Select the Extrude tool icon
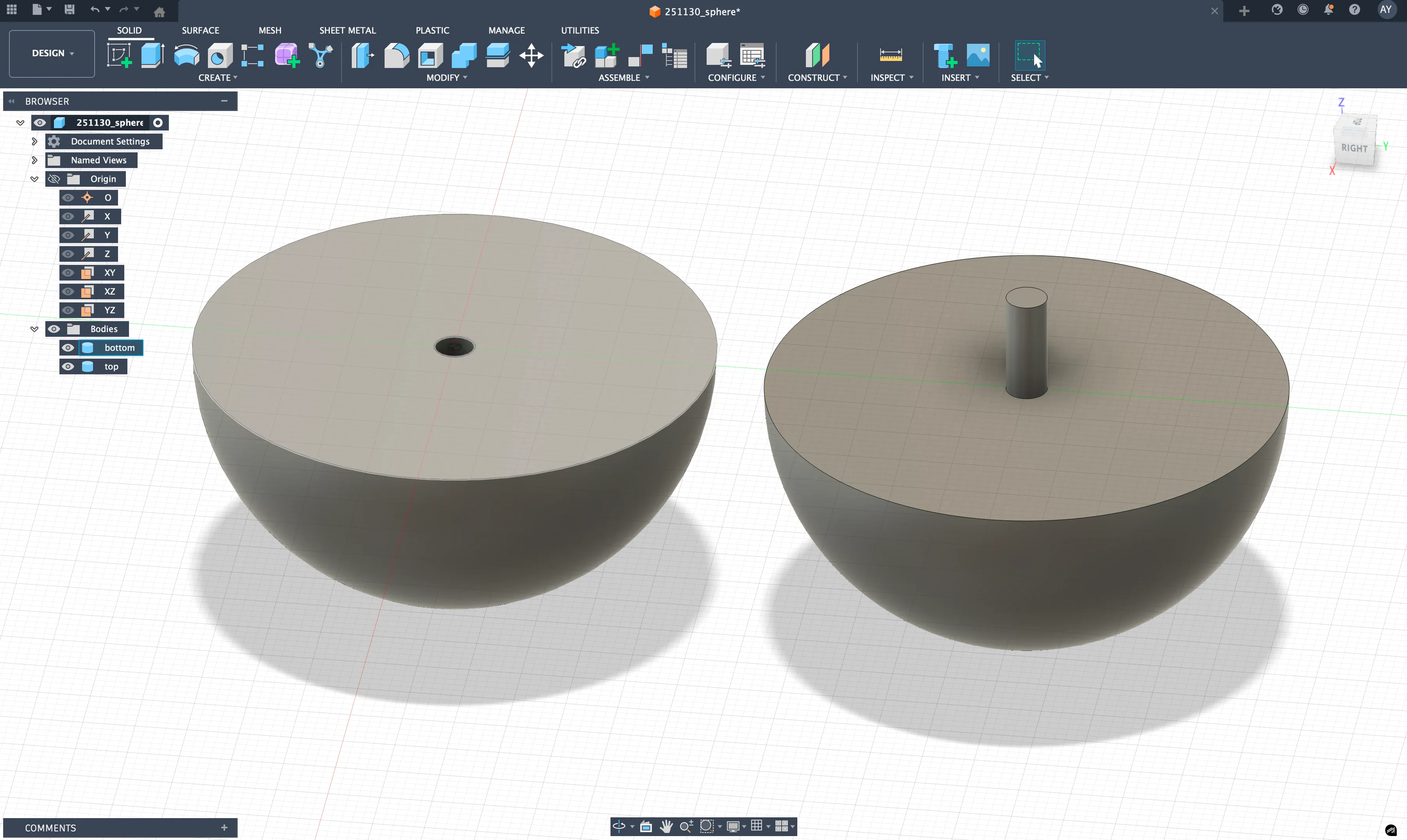Viewport: 1407px width, 840px height. tap(152, 55)
